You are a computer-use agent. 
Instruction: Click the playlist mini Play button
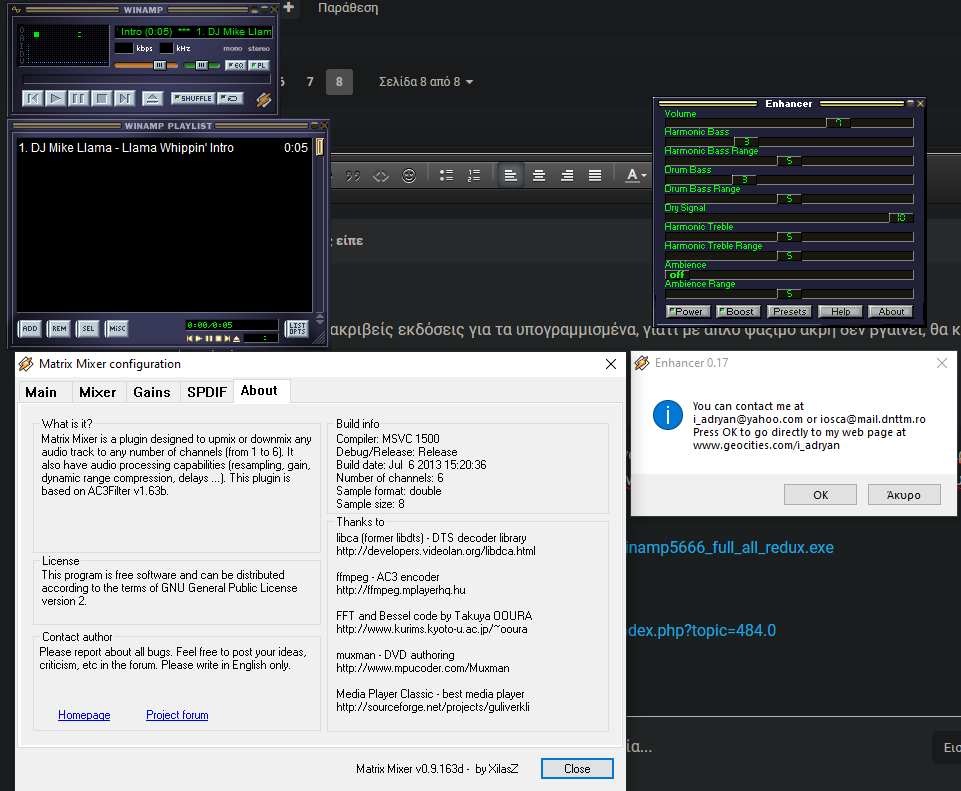tap(199, 338)
